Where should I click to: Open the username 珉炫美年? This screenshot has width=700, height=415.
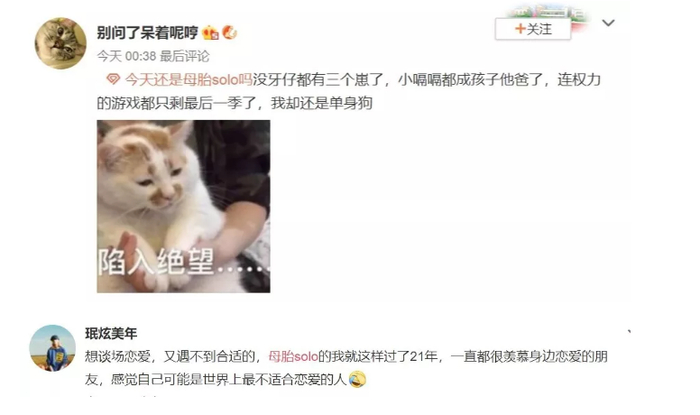[x=111, y=333]
